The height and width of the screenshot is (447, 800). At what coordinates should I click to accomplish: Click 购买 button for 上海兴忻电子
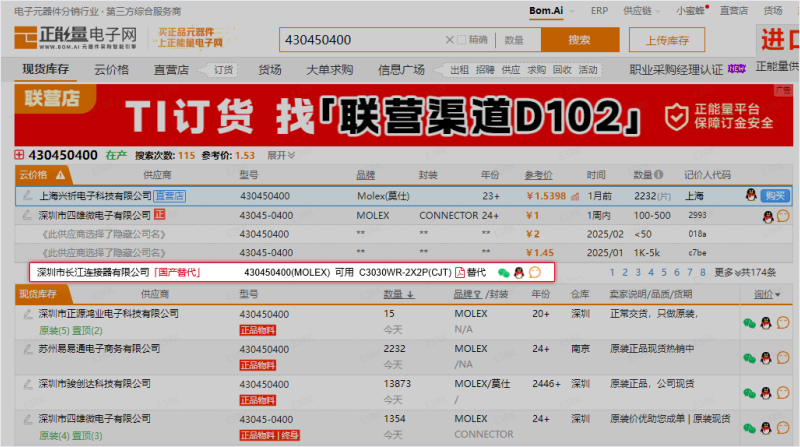pos(775,196)
